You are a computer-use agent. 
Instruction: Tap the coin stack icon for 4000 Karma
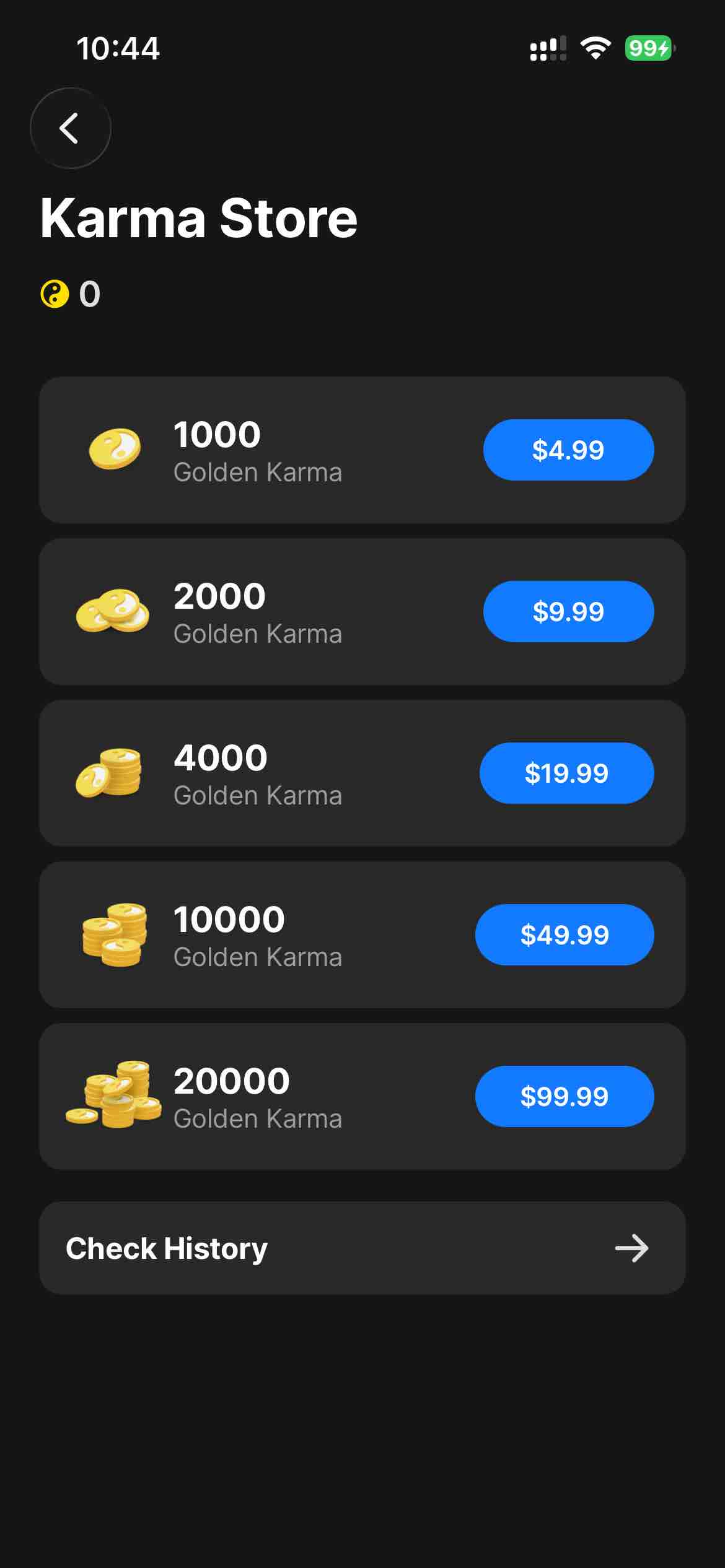click(x=109, y=772)
